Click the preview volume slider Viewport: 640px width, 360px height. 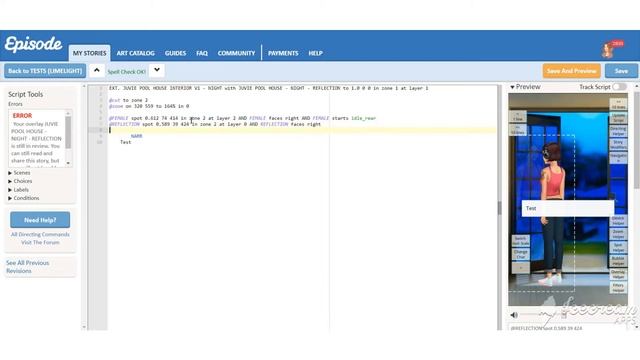(x=543, y=315)
